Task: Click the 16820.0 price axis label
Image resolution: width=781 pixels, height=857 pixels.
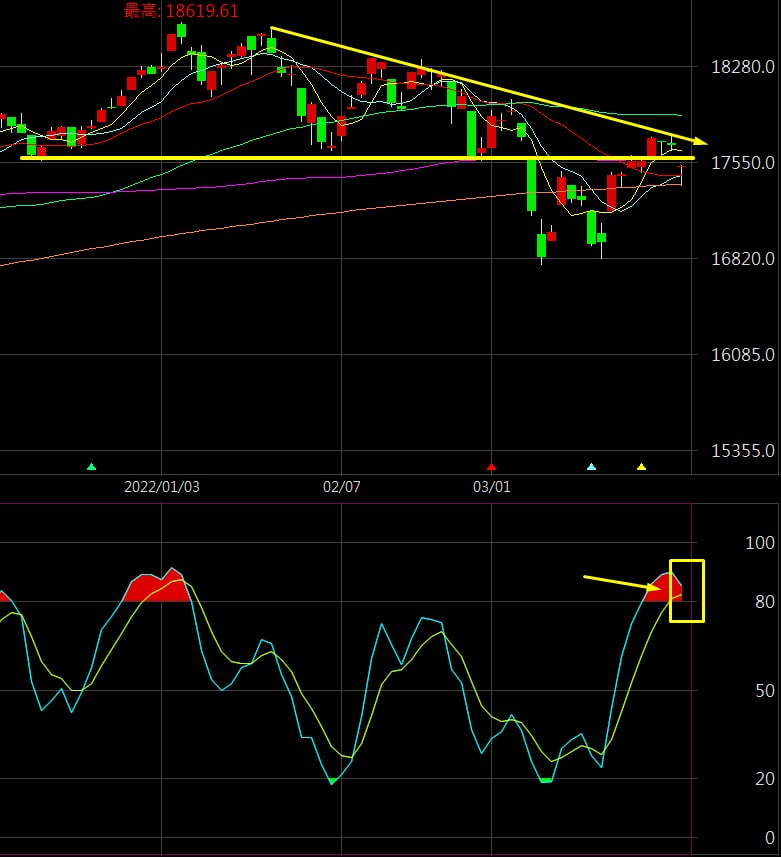Action: pyautogui.click(x=742, y=259)
